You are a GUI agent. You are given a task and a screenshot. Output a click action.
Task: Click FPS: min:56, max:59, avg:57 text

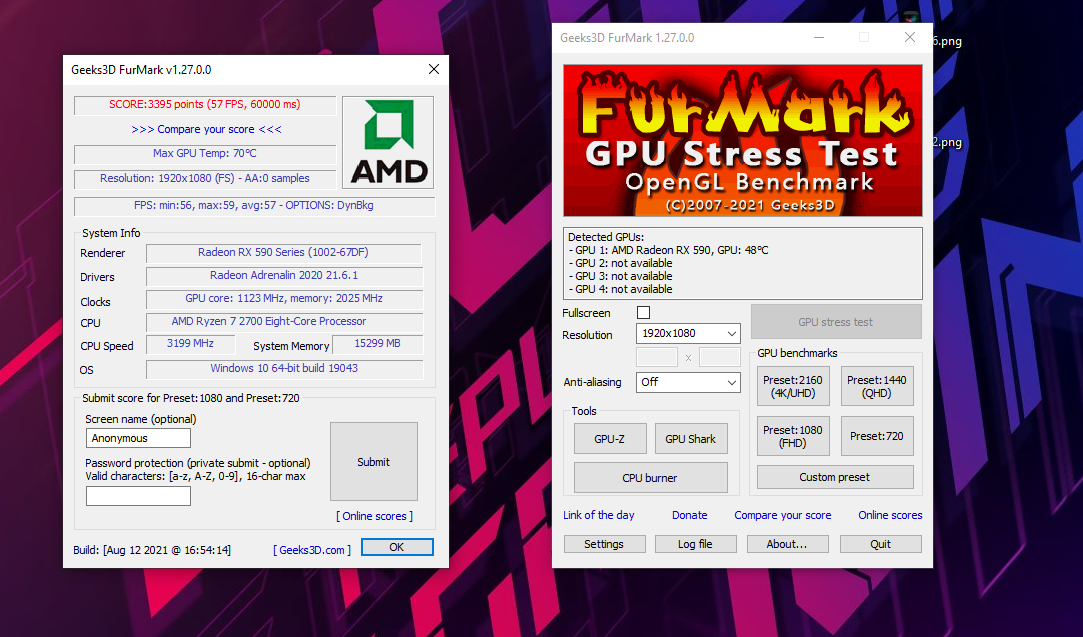pos(253,205)
